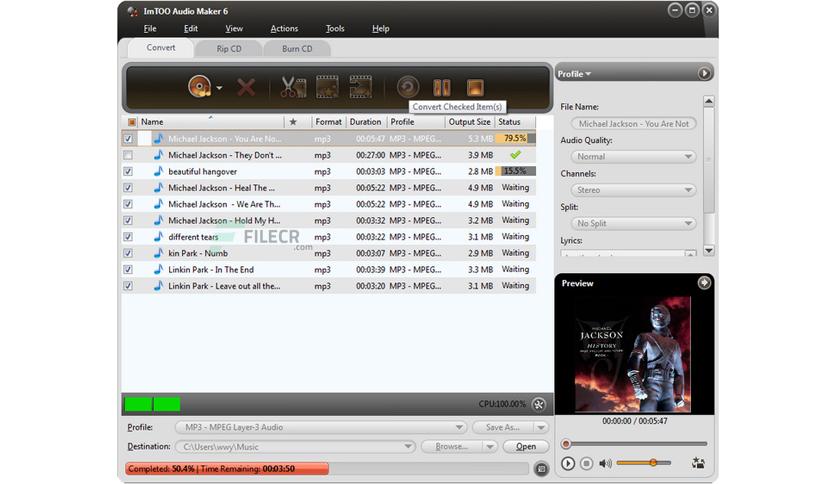Open the Browse arrow dropdown

click(489, 447)
